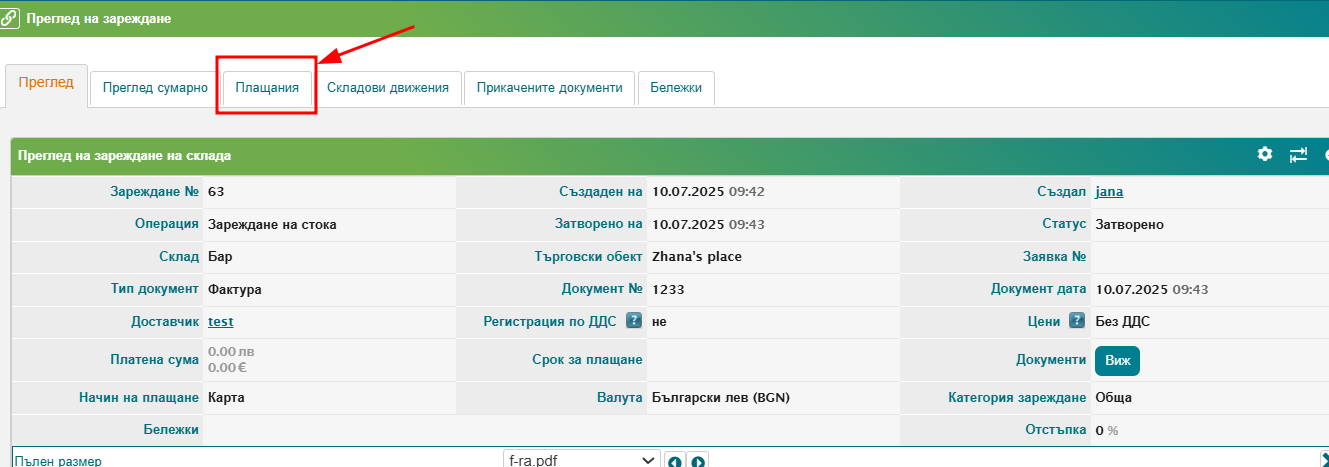The width and height of the screenshot is (1329, 467).
Task: Click the arrow icon at far right edge
Action: (1325, 459)
